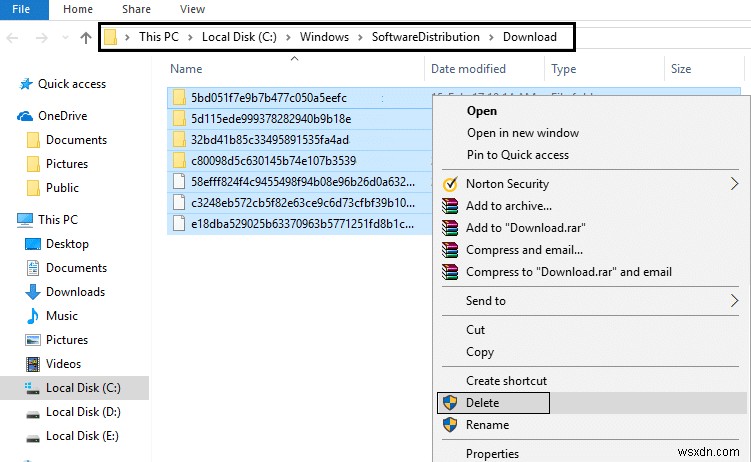Click the Back navigation arrow
The image size is (751, 462).
click(12, 37)
